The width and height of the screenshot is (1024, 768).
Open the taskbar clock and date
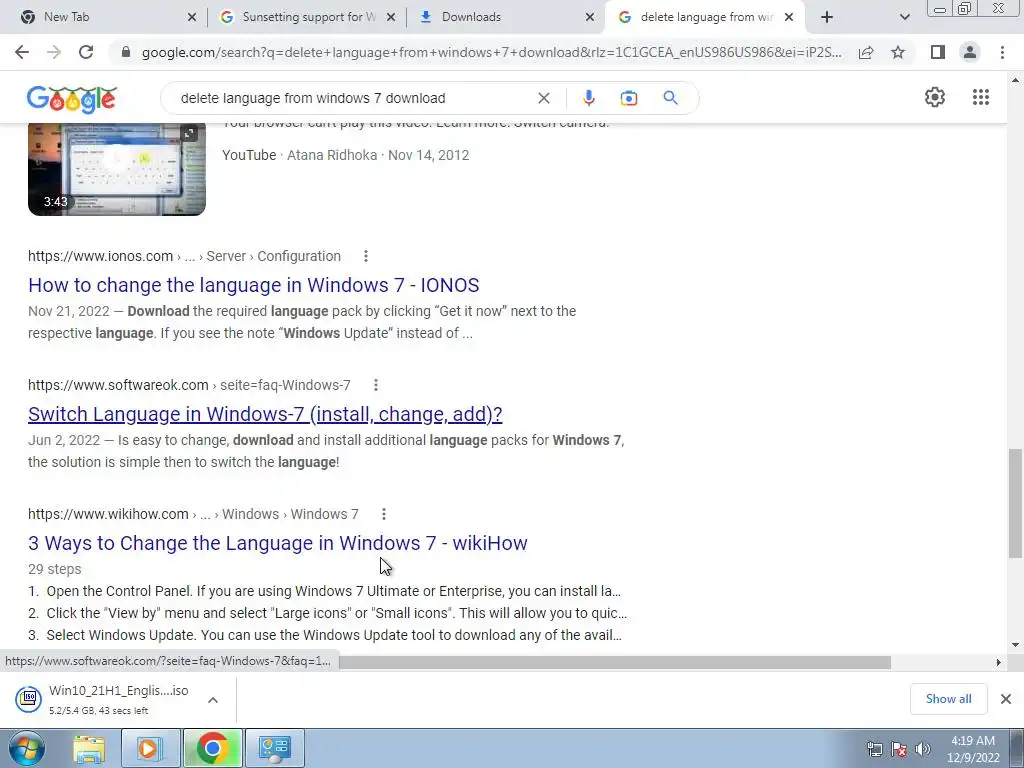pyautogui.click(x=973, y=749)
